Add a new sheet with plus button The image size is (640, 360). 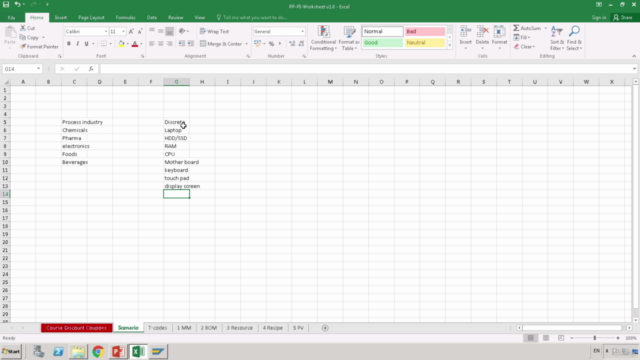[325, 328]
